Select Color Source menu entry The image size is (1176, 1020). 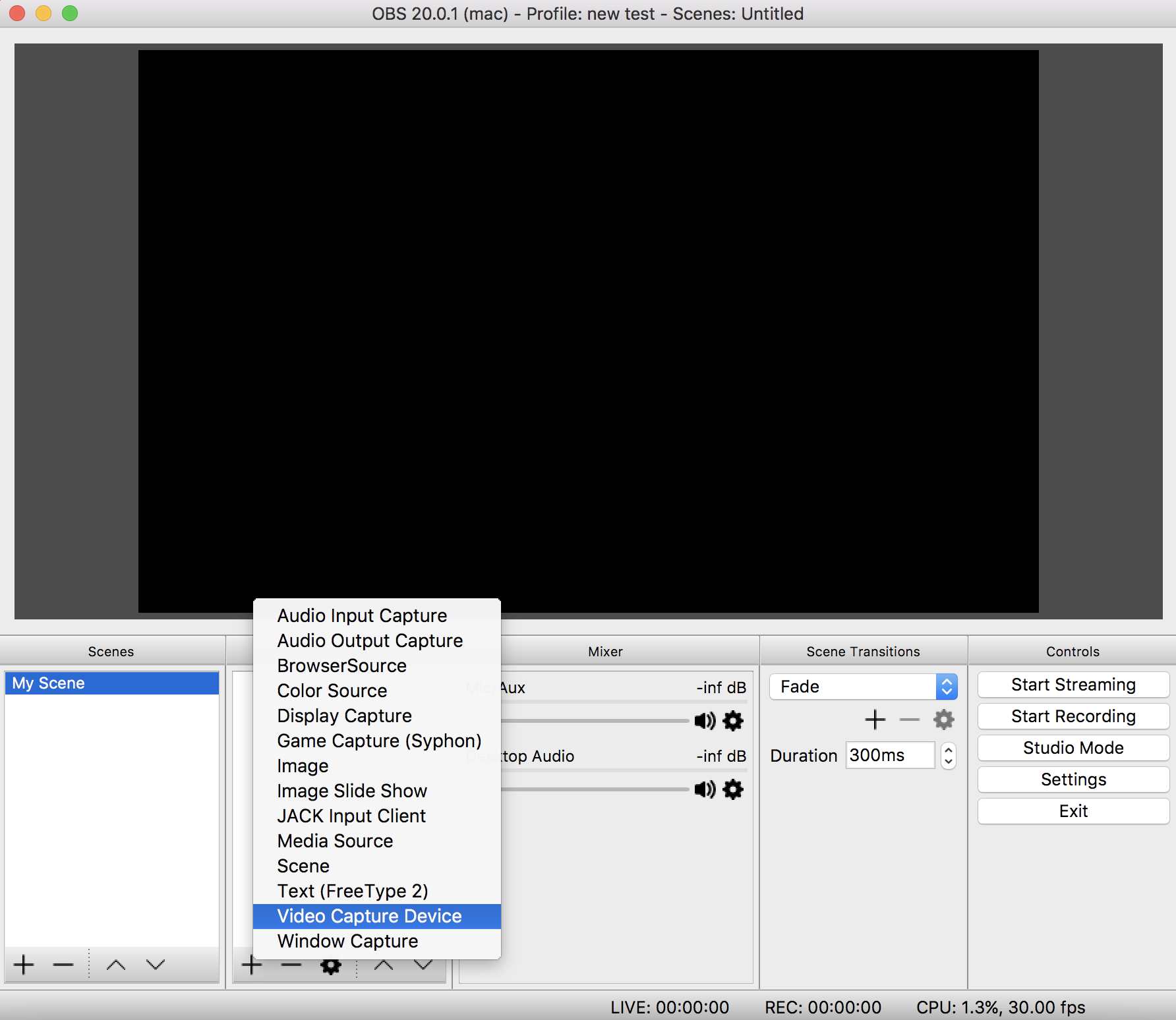click(x=377, y=691)
